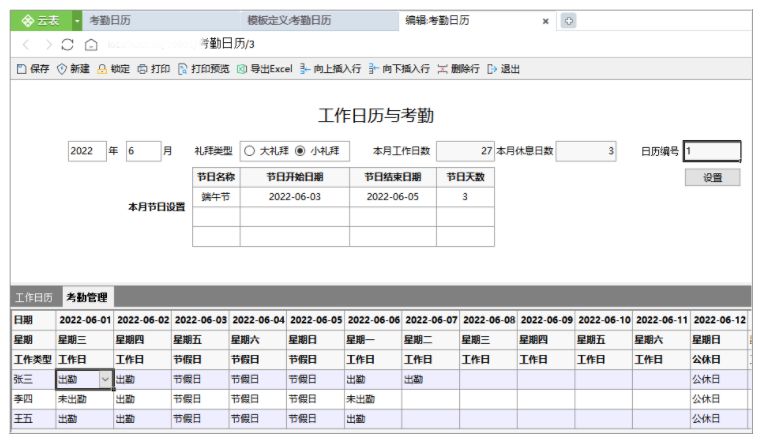Switch to the 工作日历 tab
Image resolution: width=763 pixels, height=447 pixels.
click(x=34, y=297)
